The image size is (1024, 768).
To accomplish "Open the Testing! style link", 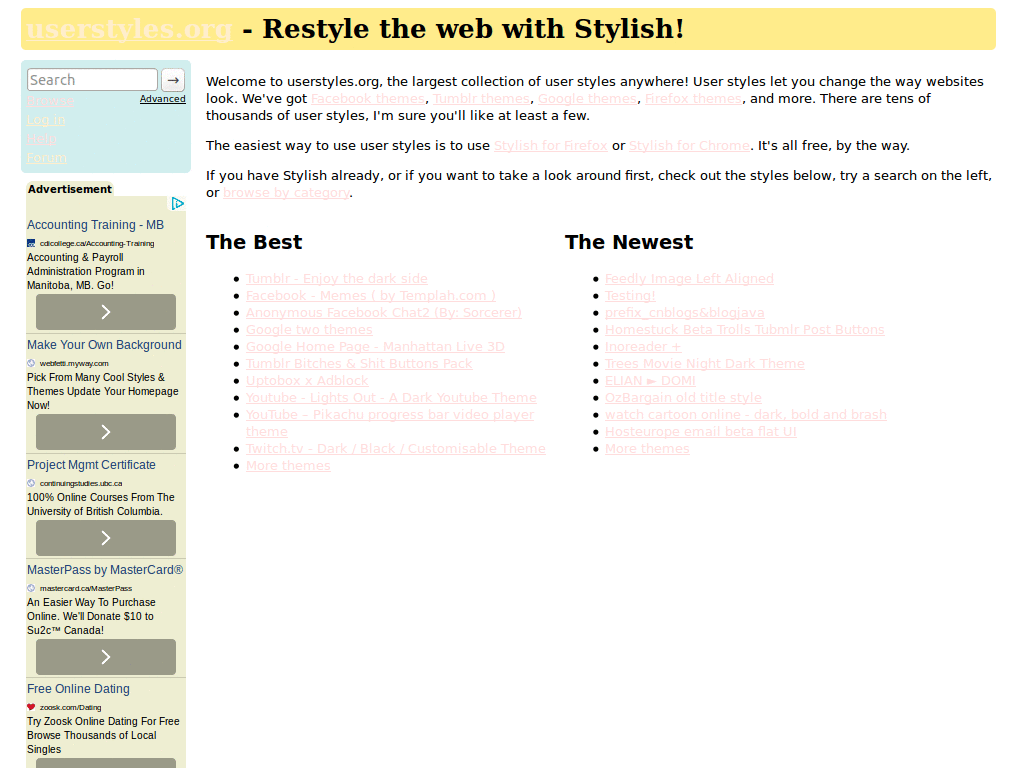I will 630,296.
